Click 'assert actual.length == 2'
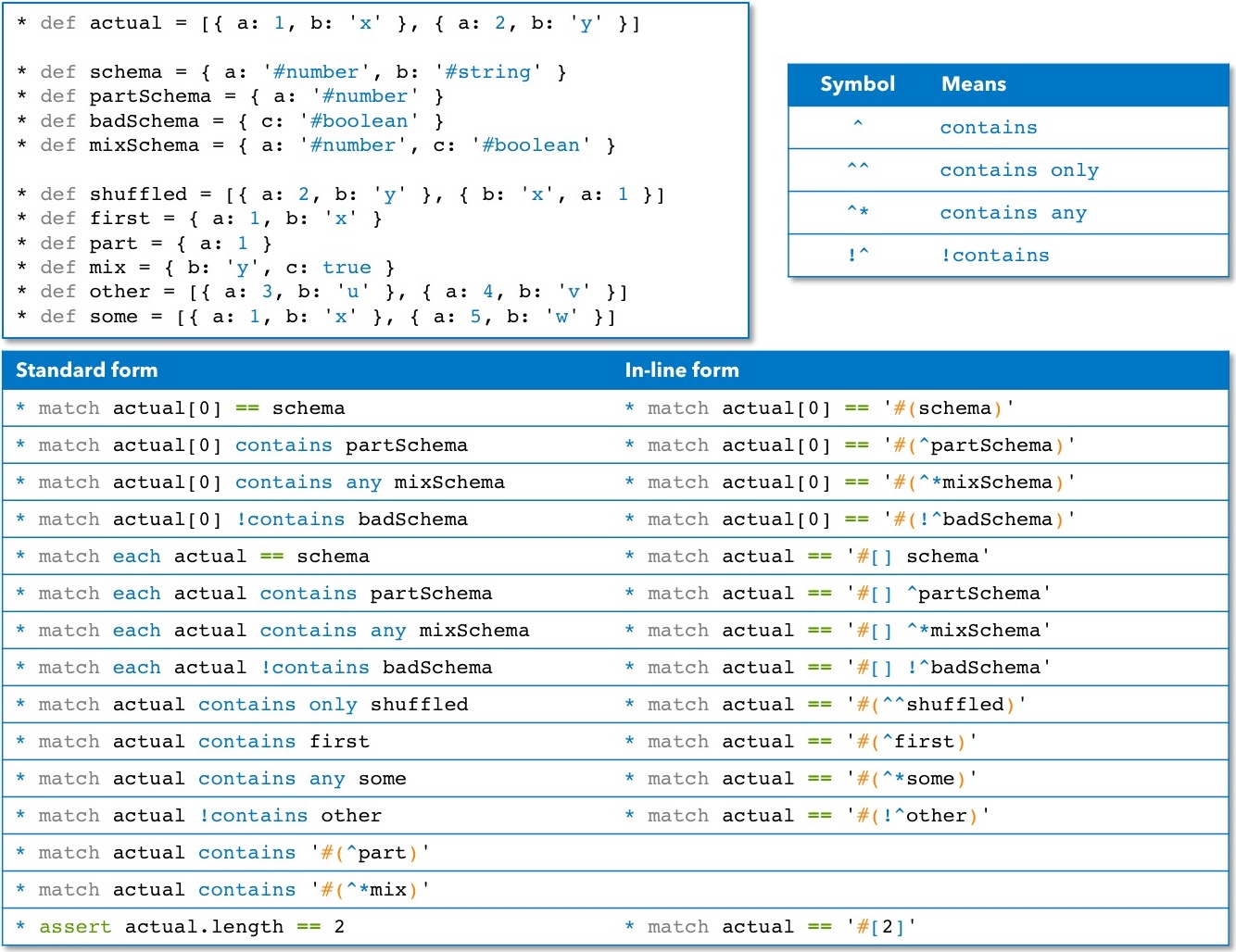The height and width of the screenshot is (952, 1236). [181, 927]
